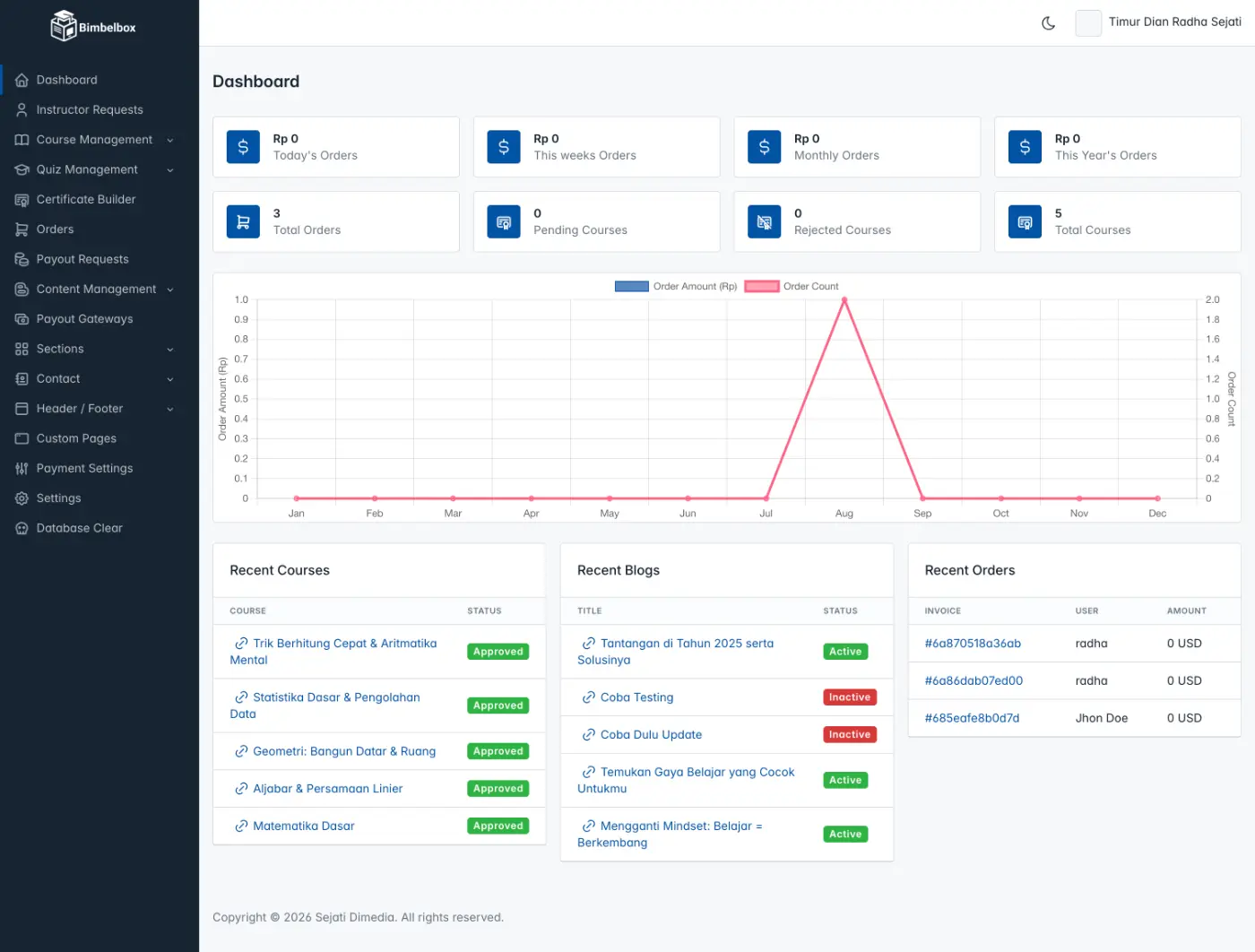Click the Dashboard home icon in sidebar
Screen dimensions: 1255x952
click(22, 80)
